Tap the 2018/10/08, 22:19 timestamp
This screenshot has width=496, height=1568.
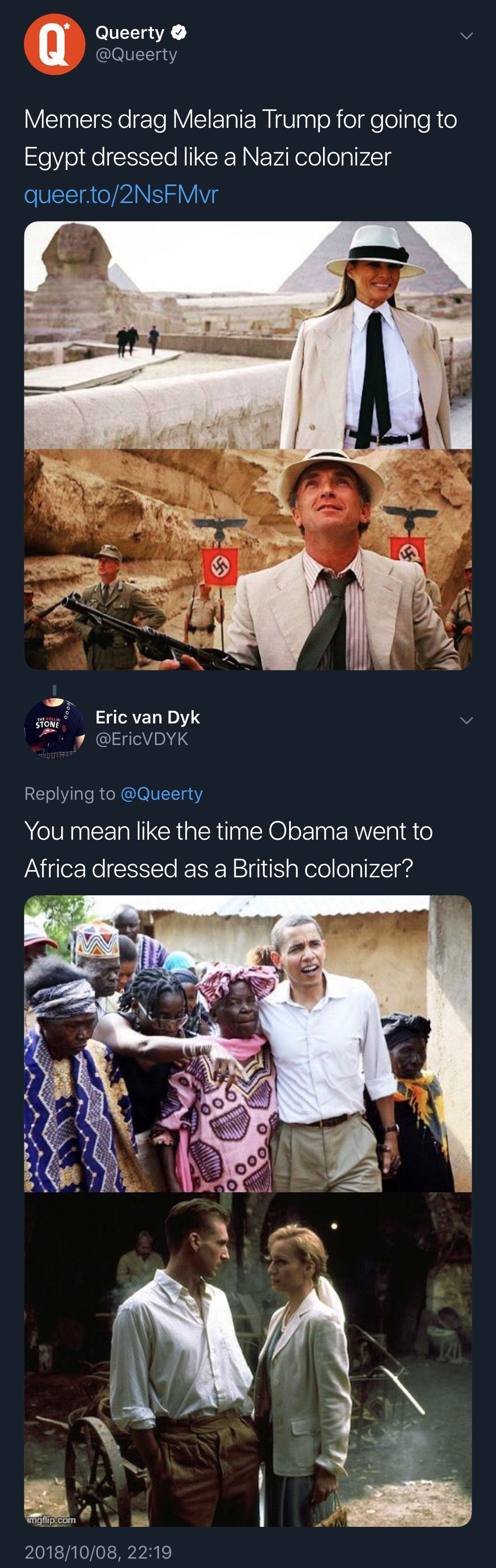[98, 1552]
